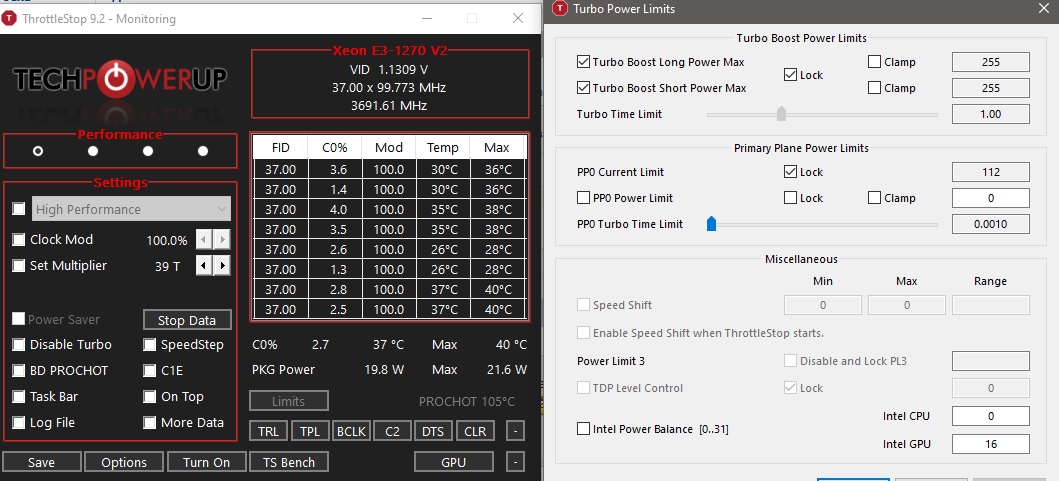
Task: Click the Stop Data button
Action: click(x=187, y=320)
